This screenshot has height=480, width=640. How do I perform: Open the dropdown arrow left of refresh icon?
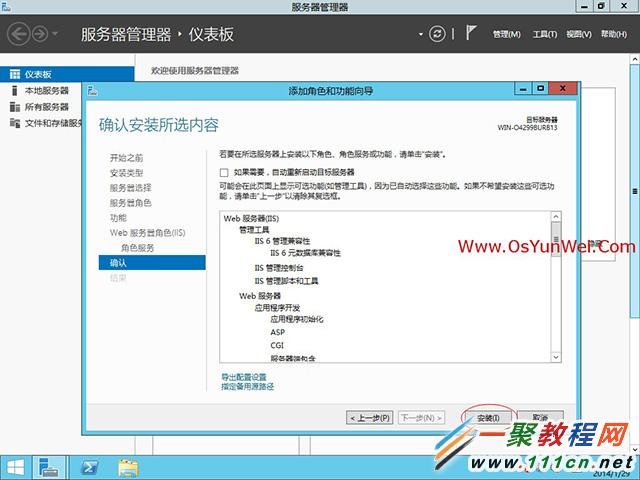click(420, 34)
